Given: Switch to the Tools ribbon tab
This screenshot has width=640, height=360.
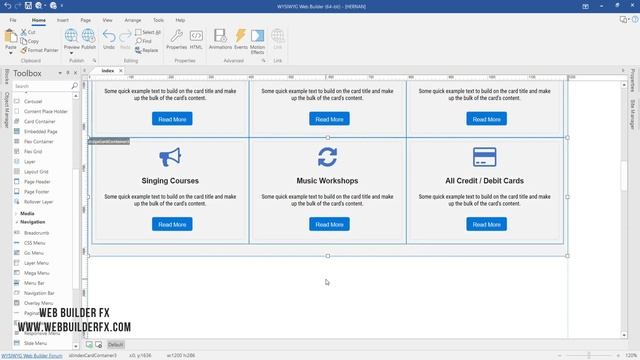Looking at the screenshot, I should click(158, 20).
